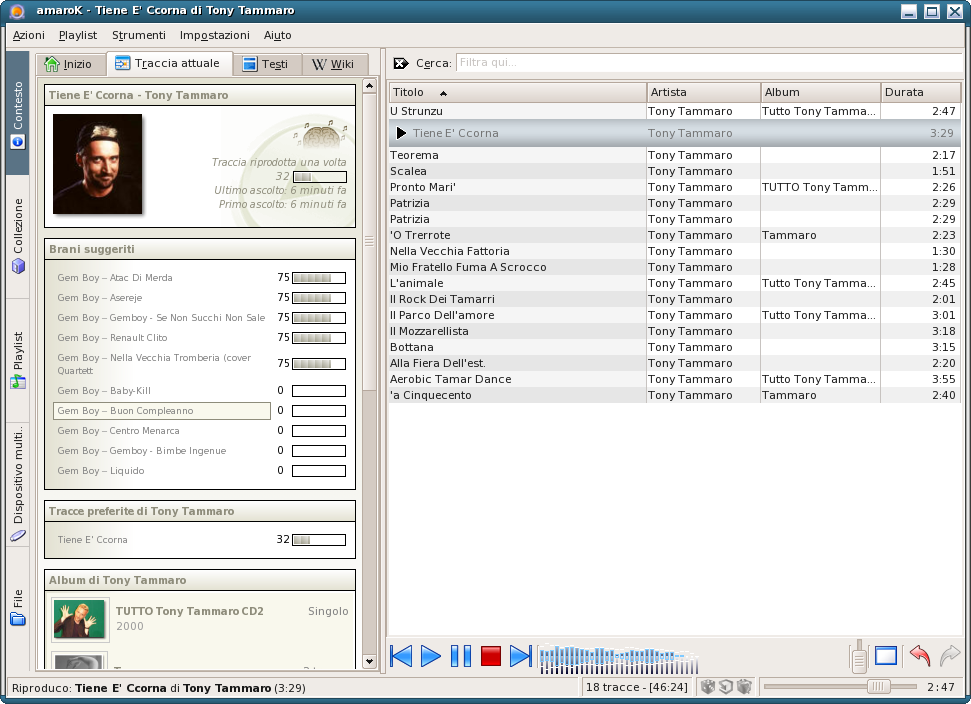The image size is (971, 704).
Task: Click the blue player window toggle icon
Action: tap(886, 656)
